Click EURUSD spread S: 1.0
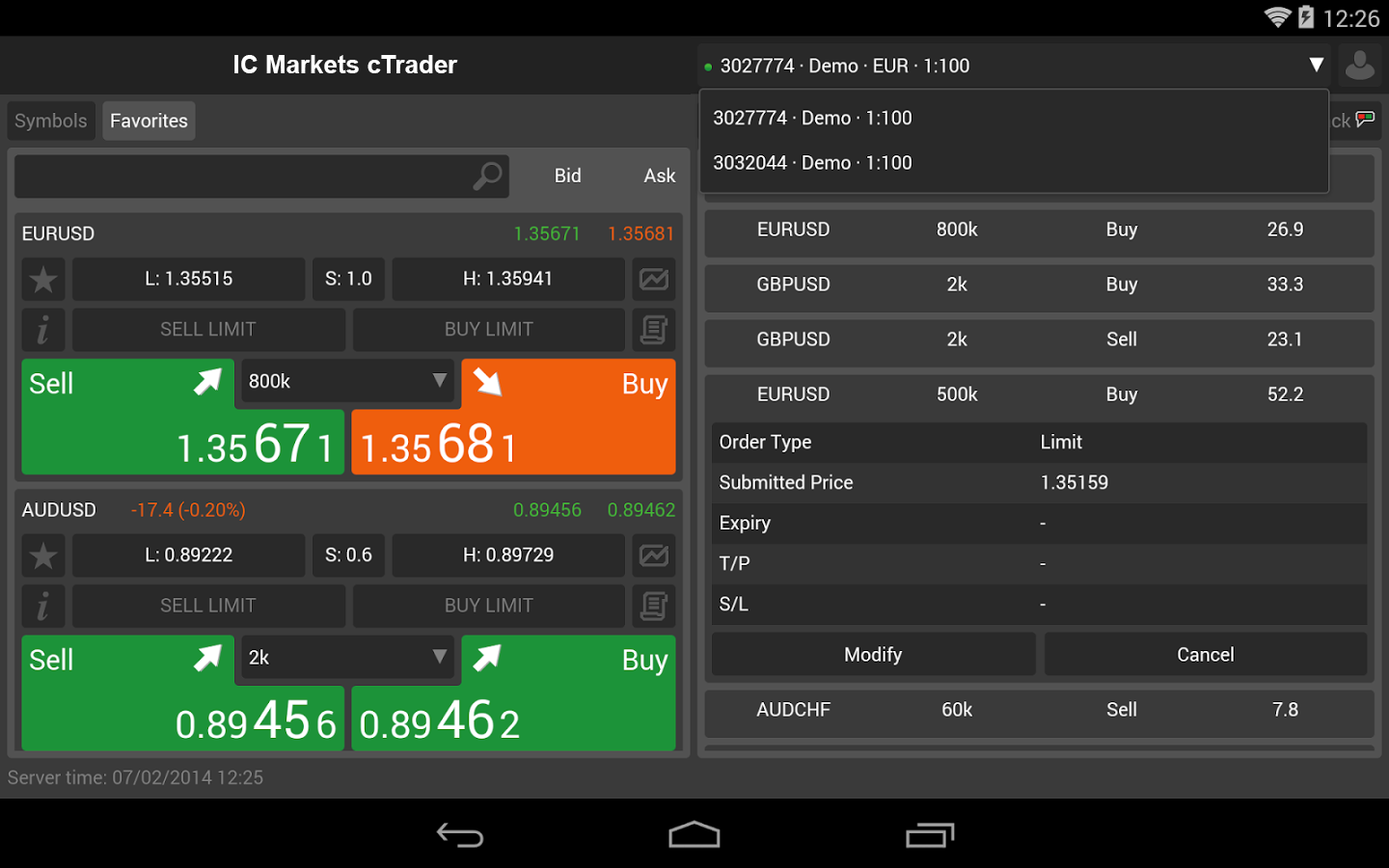 tap(348, 280)
